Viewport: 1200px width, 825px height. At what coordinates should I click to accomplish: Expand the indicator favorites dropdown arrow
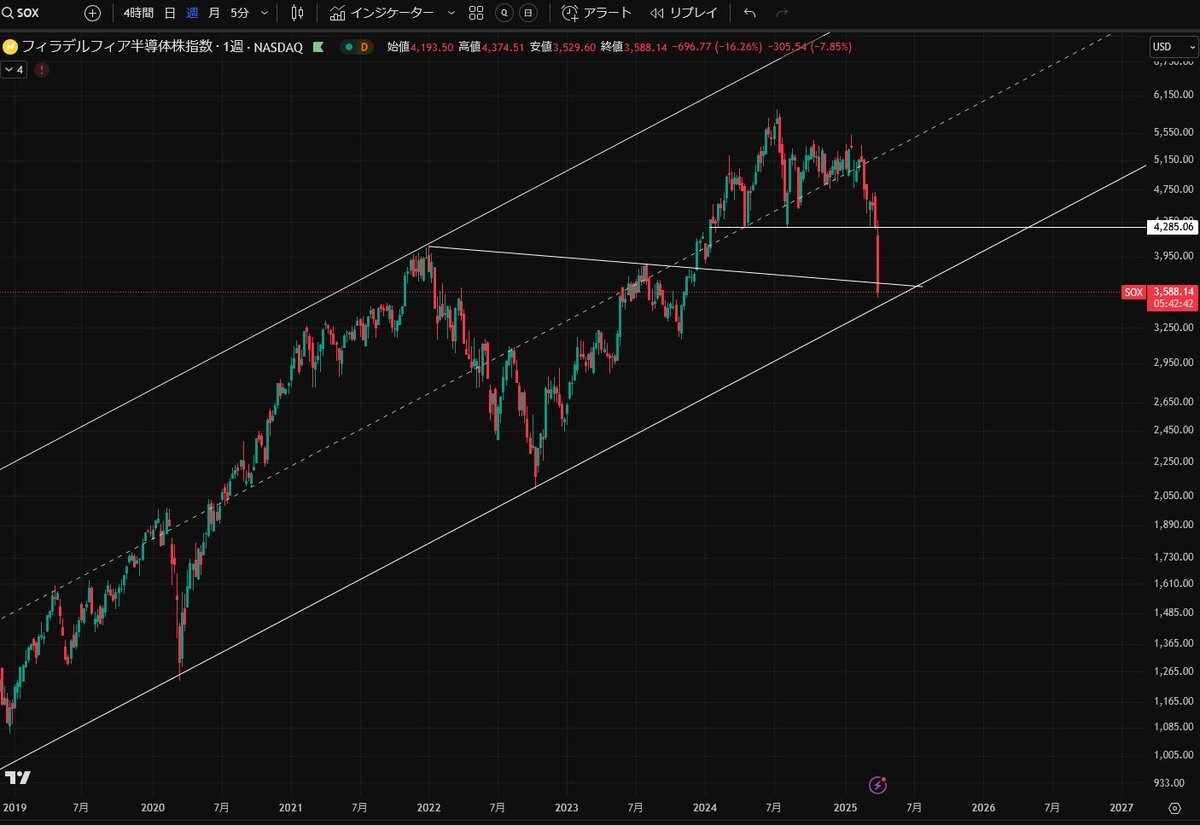451,13
